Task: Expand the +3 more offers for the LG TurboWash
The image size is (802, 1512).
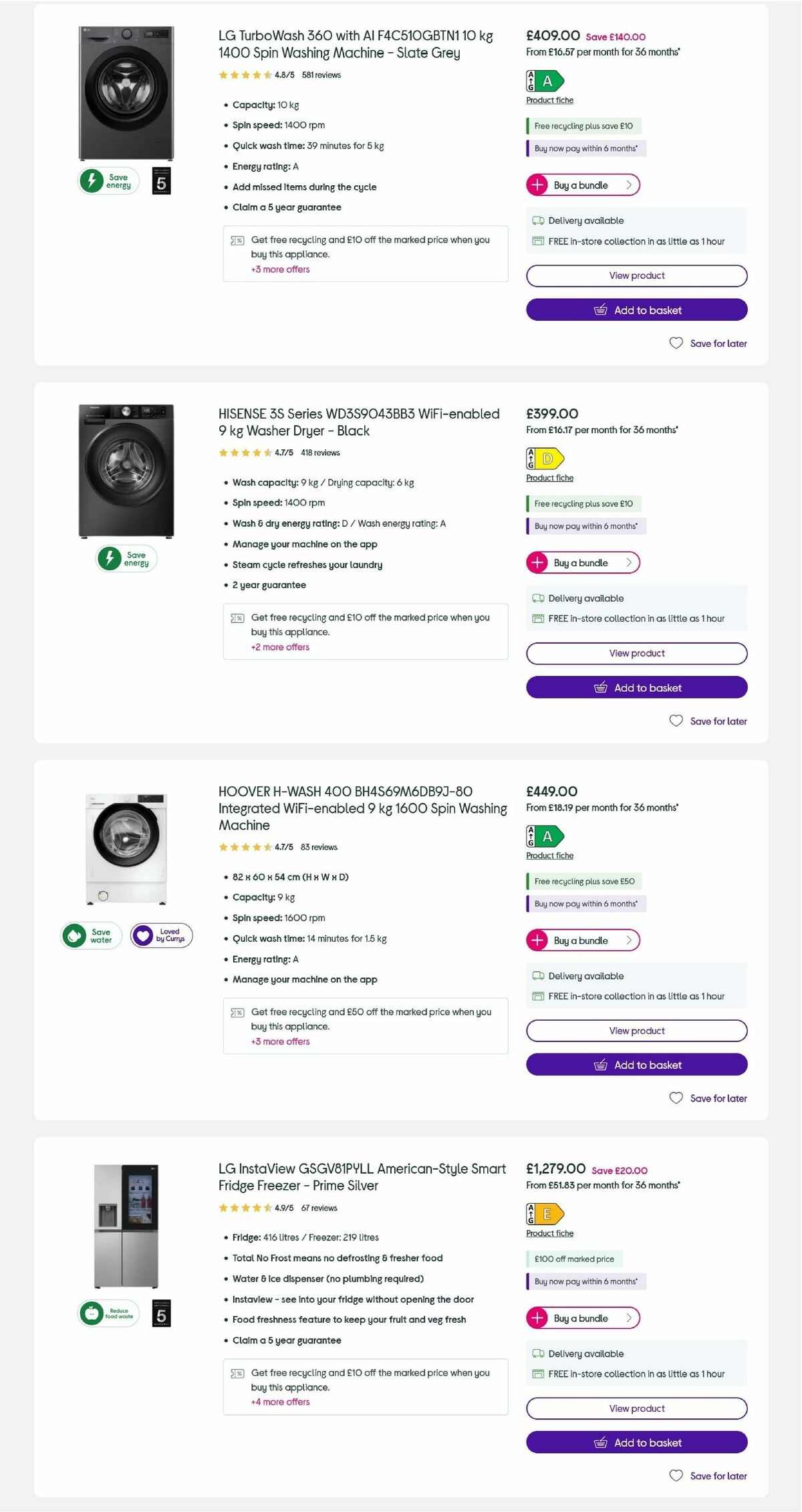Action: click(280, 269)
